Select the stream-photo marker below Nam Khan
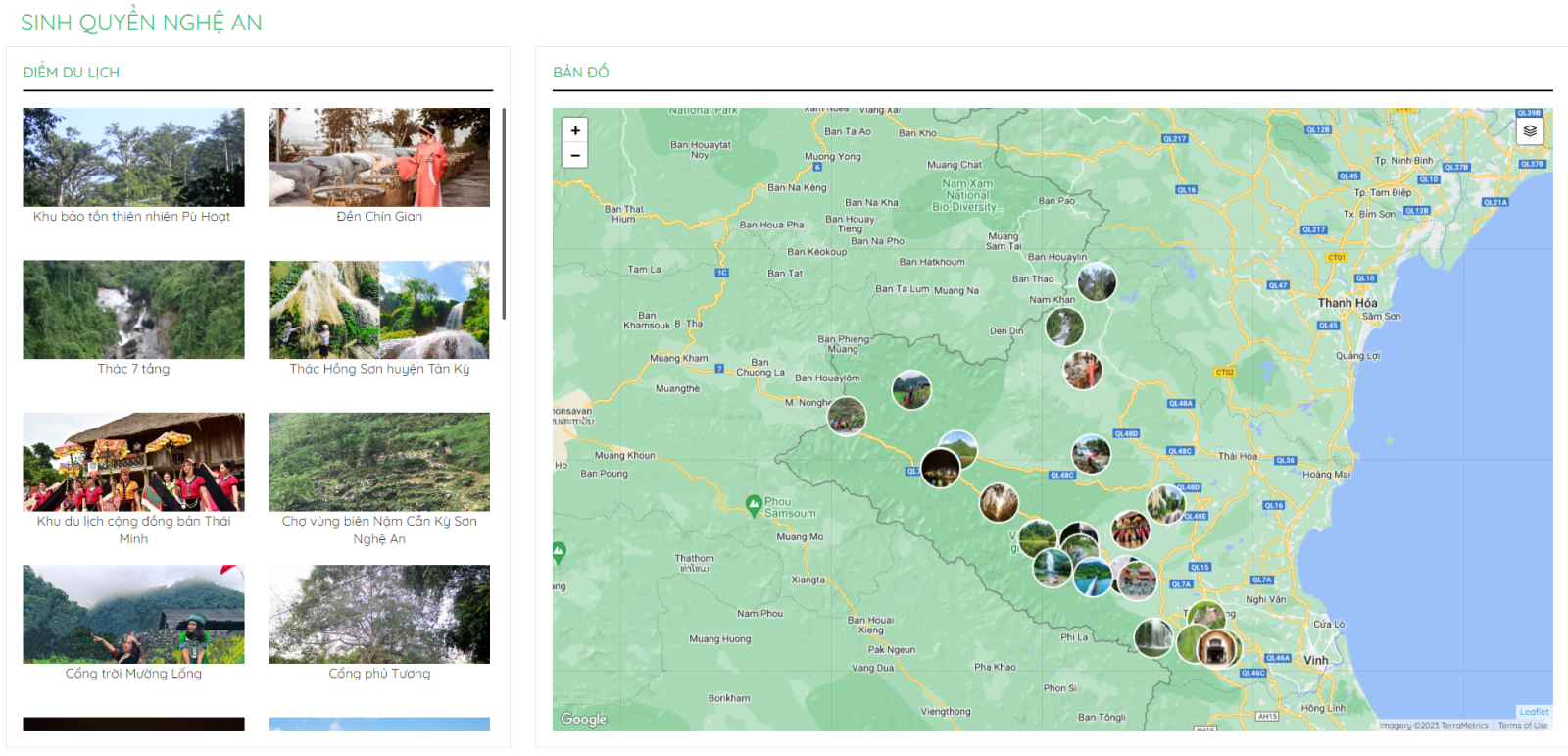1568x756 pixels. point(1064,327)
